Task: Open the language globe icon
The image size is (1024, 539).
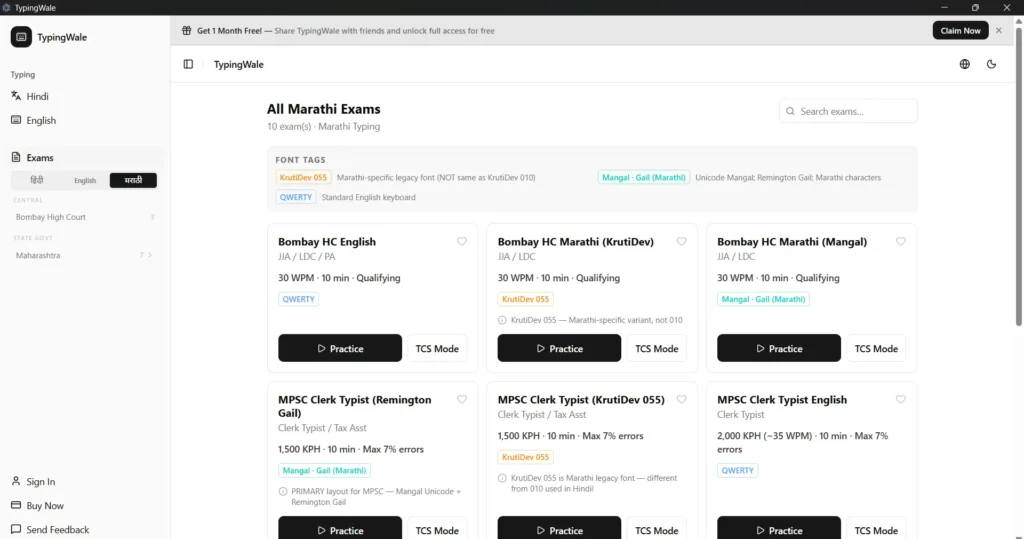Action: point(965,64)
